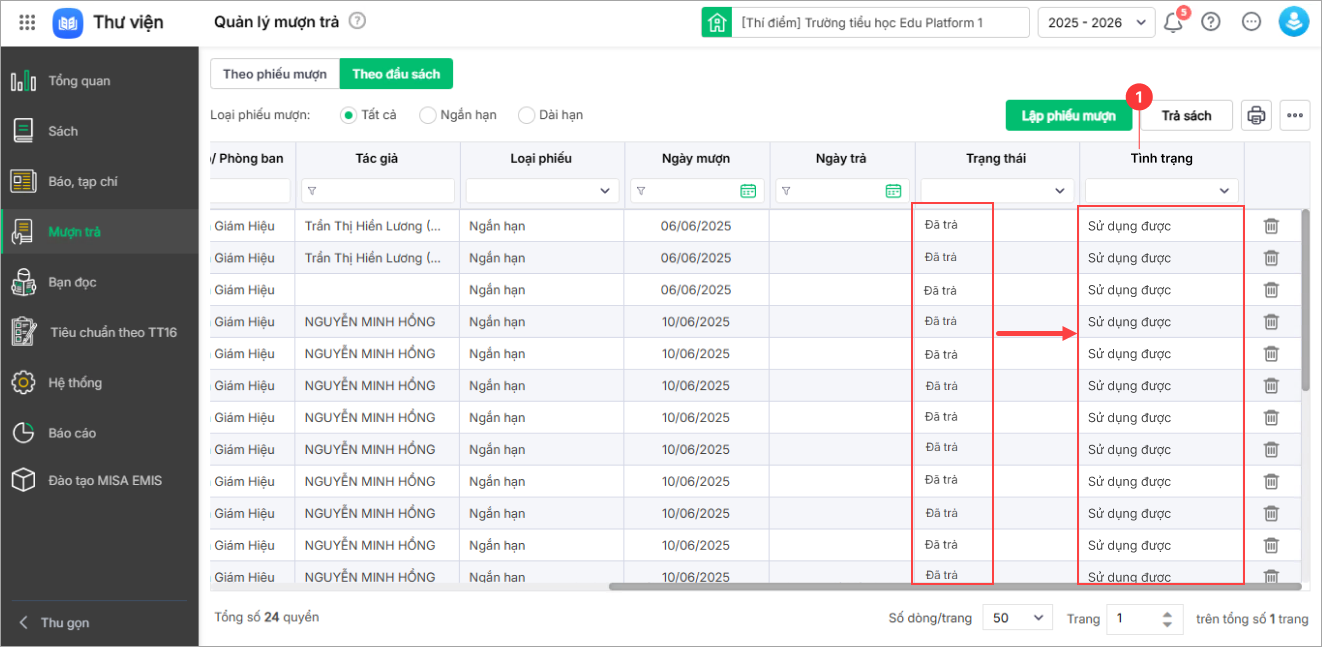Click the horizontal table scrollbar
This screenshot has width=1322, height=647.
(950, 587)
